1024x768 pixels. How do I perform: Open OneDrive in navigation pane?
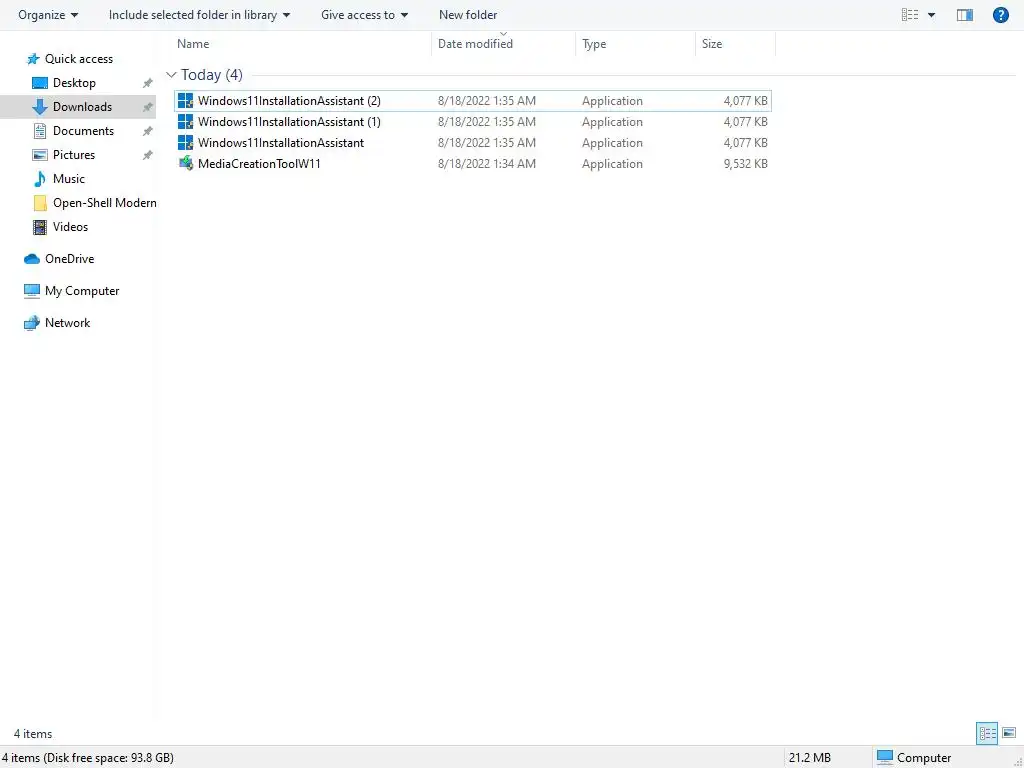coord(69,259)
